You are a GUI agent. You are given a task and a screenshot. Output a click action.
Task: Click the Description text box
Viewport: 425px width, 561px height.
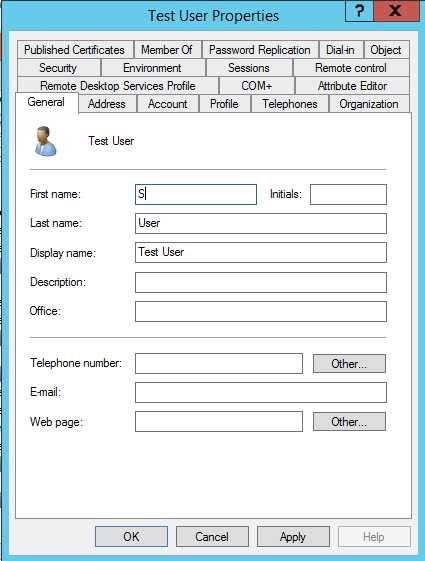point(261,282)
